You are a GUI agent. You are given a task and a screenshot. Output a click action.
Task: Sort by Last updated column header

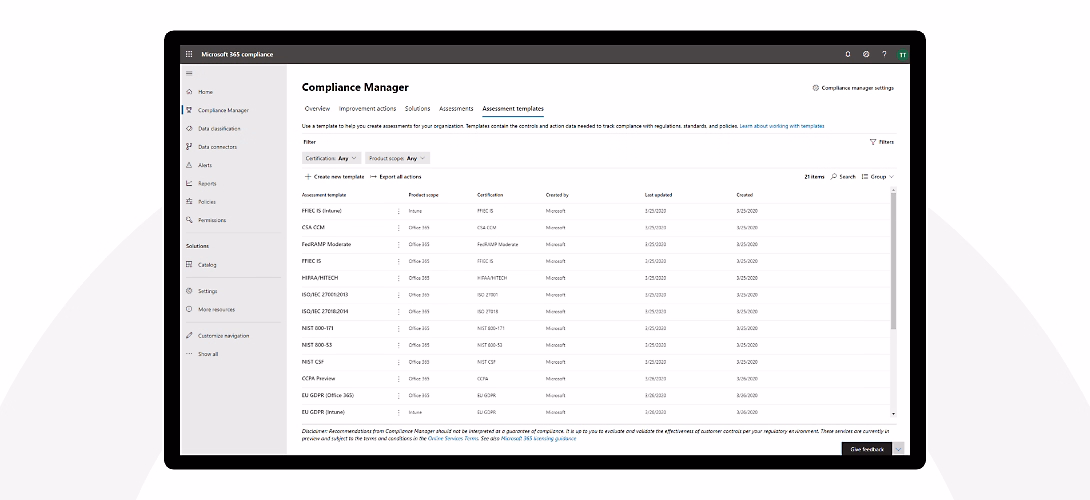coord(658,195)
